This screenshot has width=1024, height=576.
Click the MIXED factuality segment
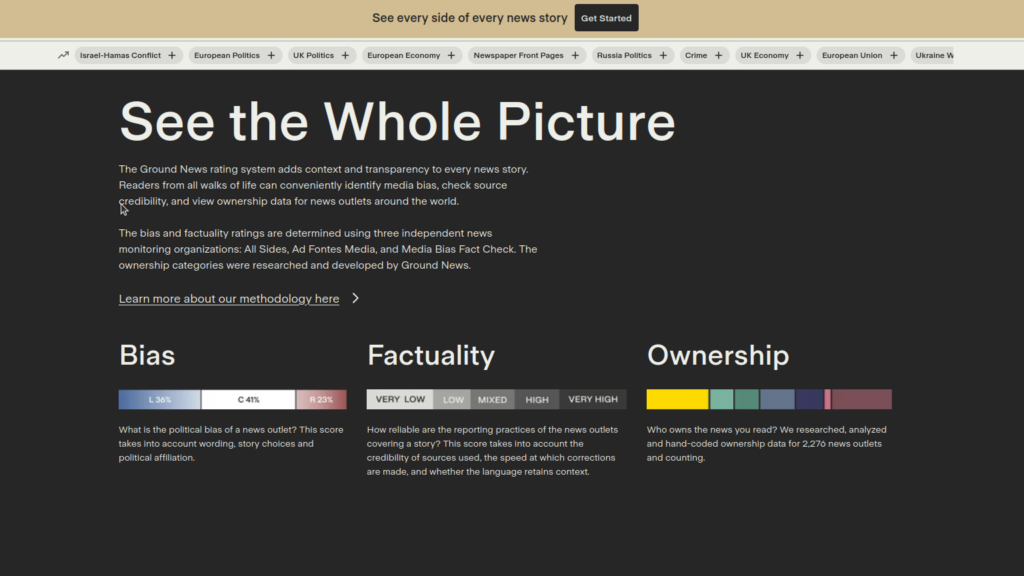(x=492, y=400)
